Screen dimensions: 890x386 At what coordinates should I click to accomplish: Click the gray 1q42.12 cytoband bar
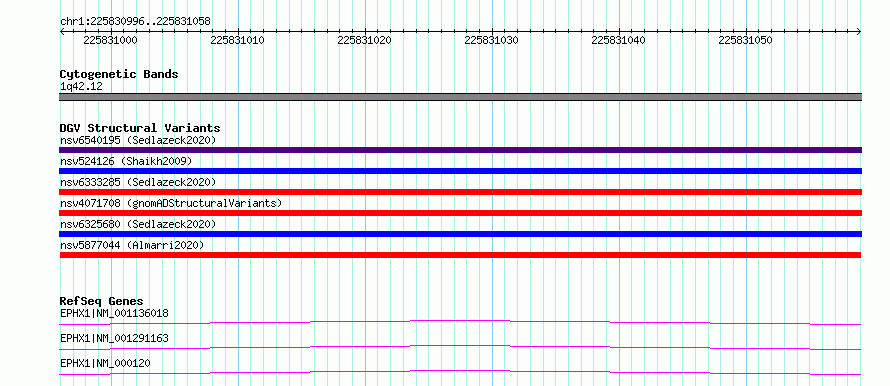coord(460,97)
